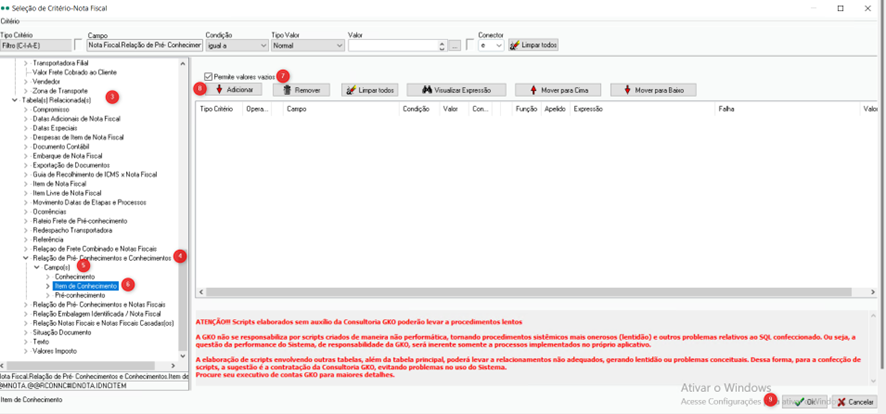
Task: Select Despesas de Item de Nota Fiscal
Action: point(78,137)
